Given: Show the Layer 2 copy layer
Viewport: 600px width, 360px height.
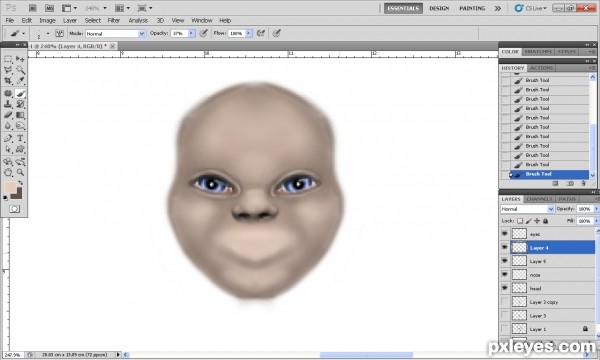Looking at the screenshot, I should (505, 302).
